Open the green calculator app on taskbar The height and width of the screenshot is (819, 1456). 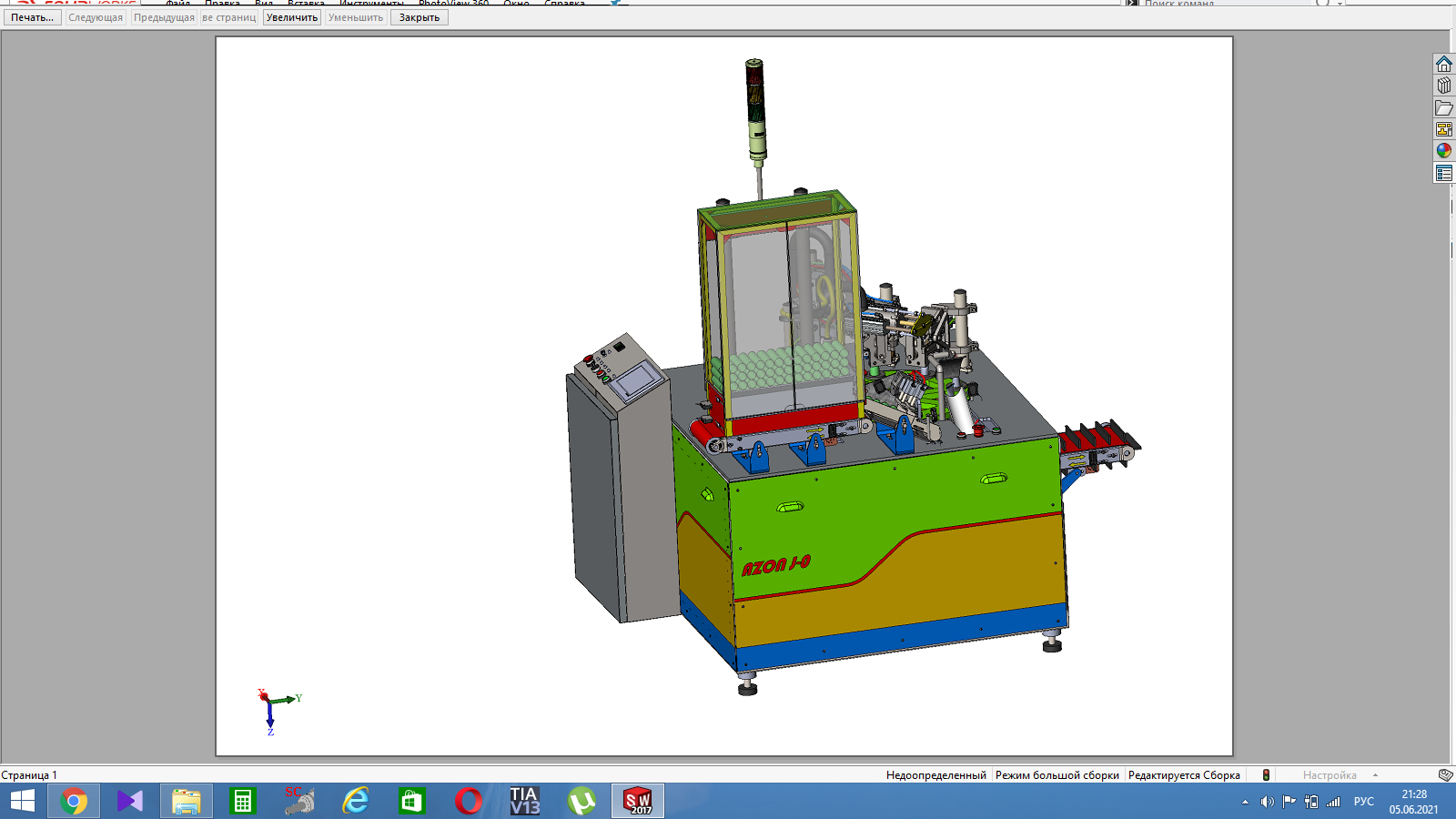click(242, 801)
